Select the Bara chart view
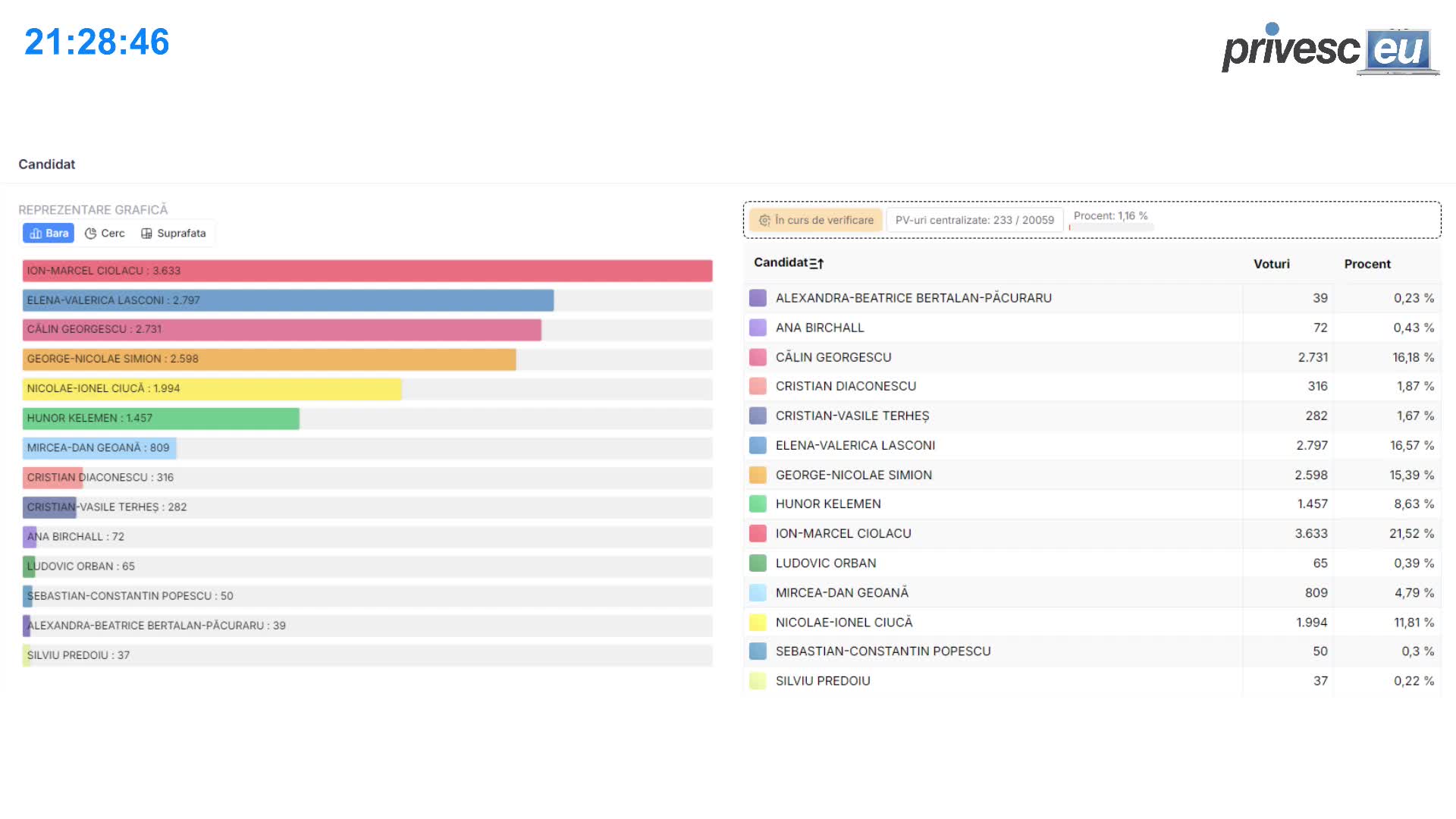 coord(49,234)
